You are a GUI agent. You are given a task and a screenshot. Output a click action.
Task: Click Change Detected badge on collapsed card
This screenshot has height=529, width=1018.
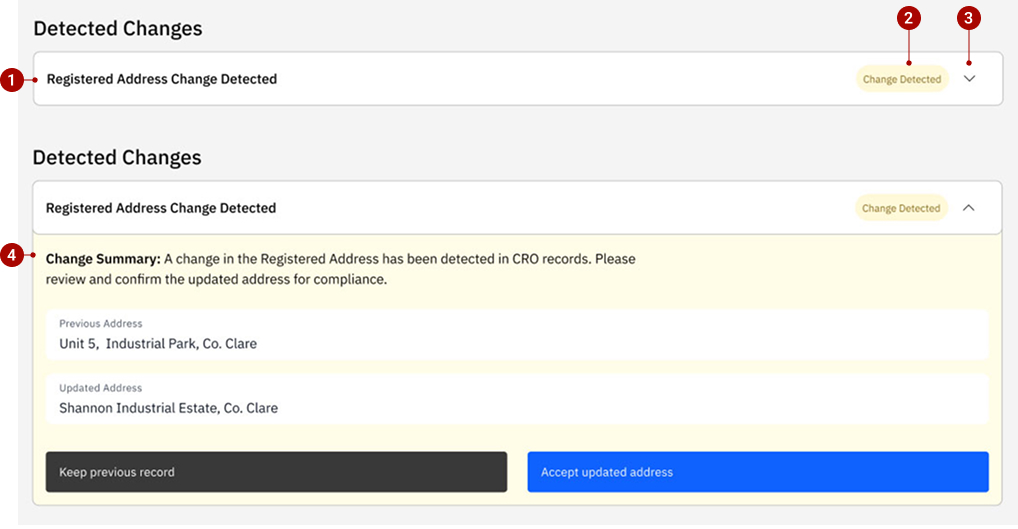[x=901, y=79]
